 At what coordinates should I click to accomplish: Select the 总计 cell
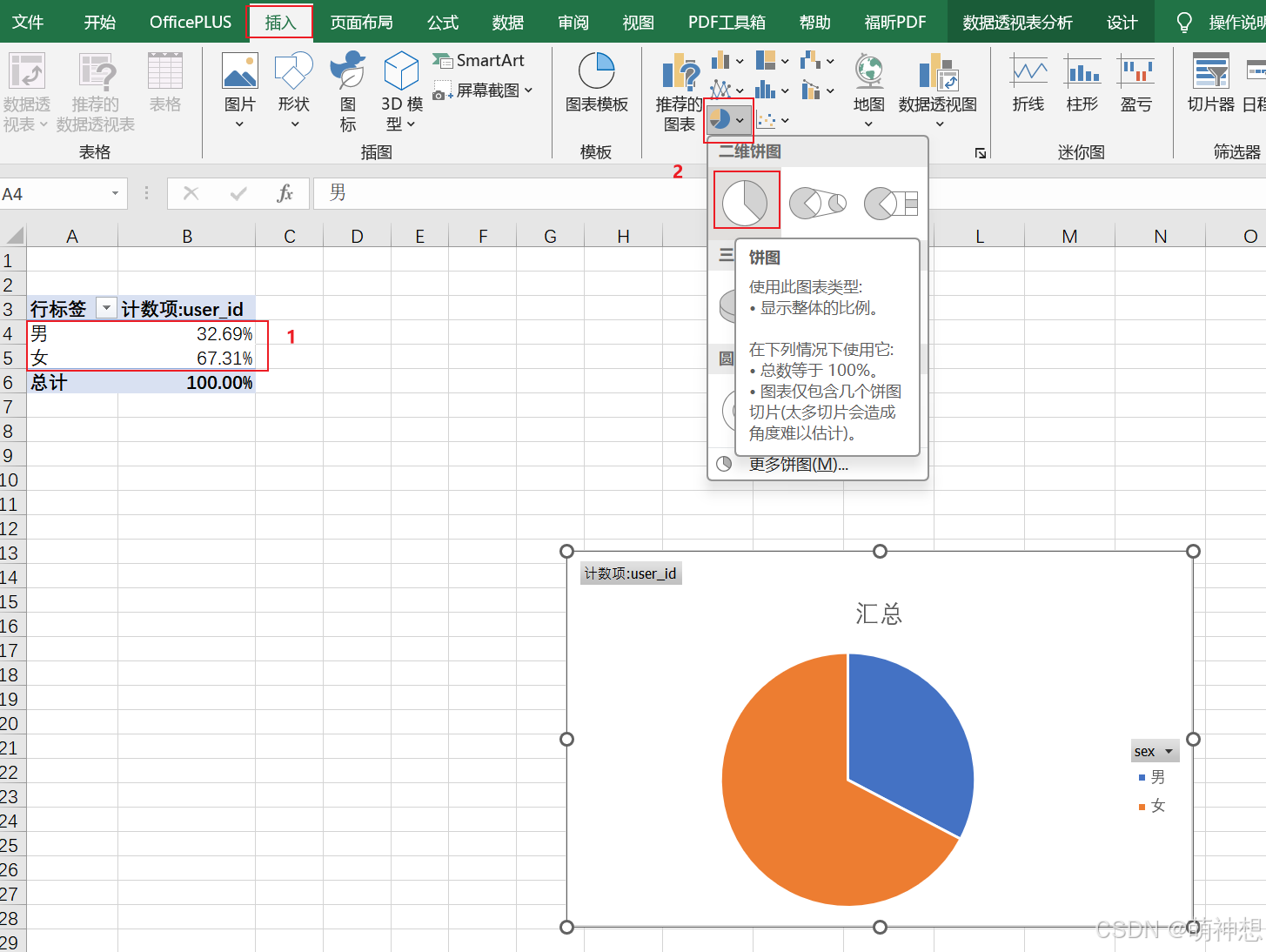tap(72, 382)
